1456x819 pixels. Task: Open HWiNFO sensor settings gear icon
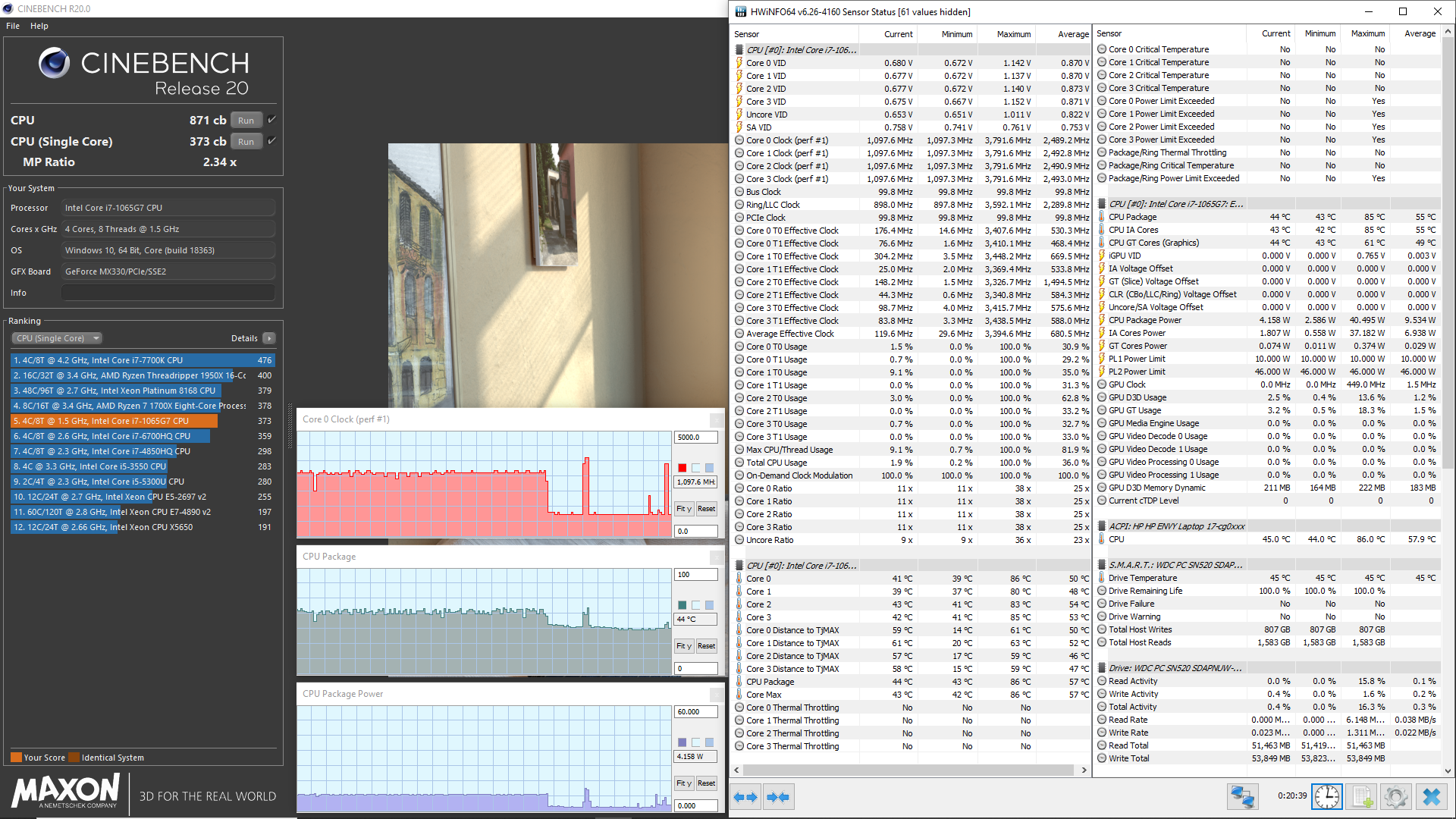click(x=1396, y=797)
